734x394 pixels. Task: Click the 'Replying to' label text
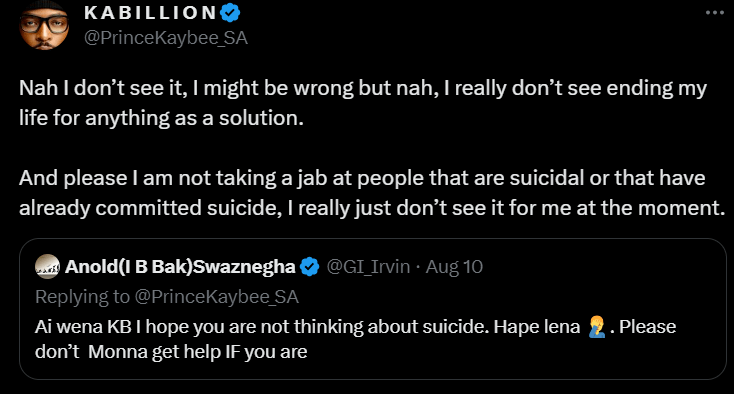(82, 297)
